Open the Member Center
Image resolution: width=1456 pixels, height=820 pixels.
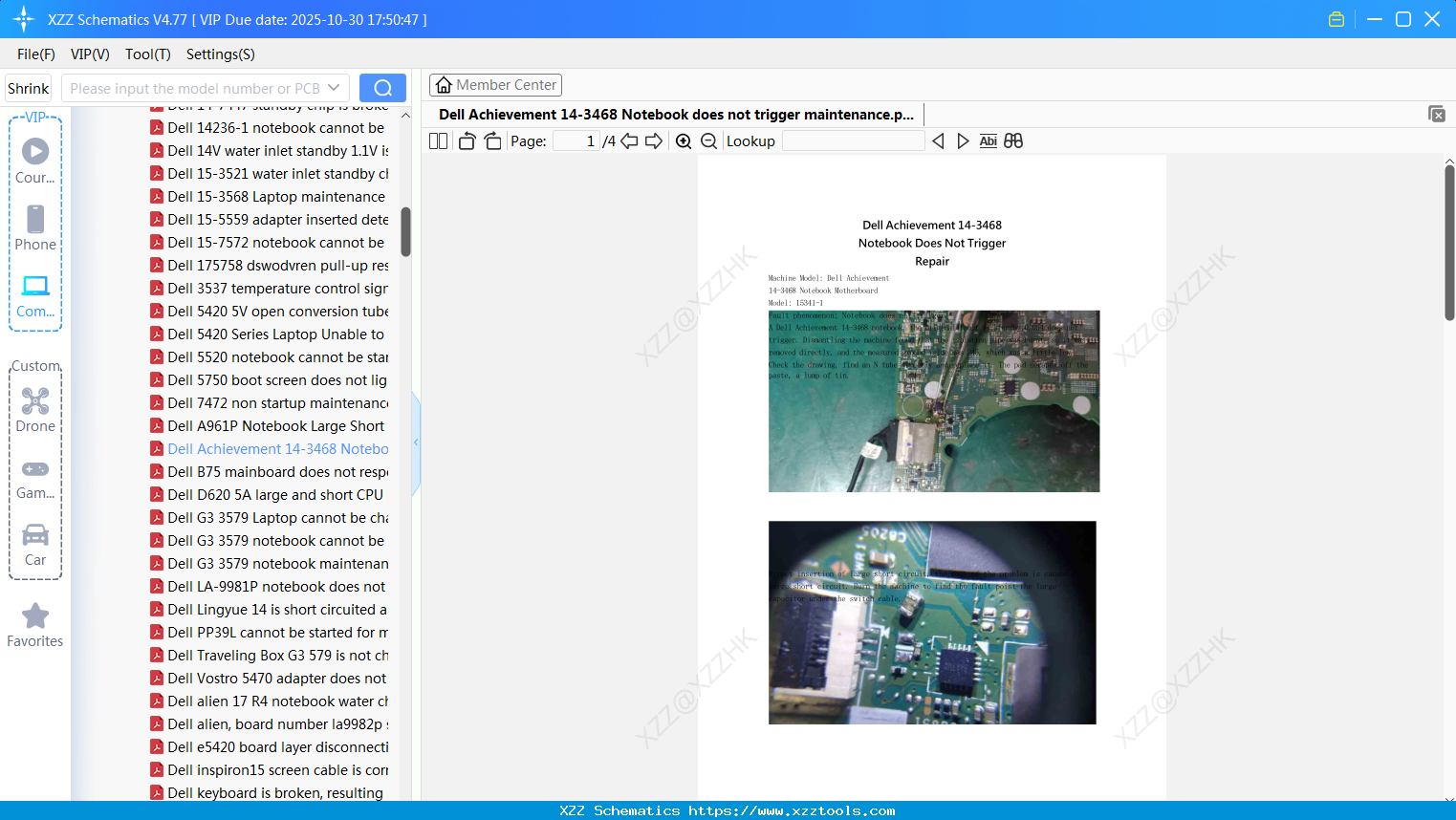[495, 85]
